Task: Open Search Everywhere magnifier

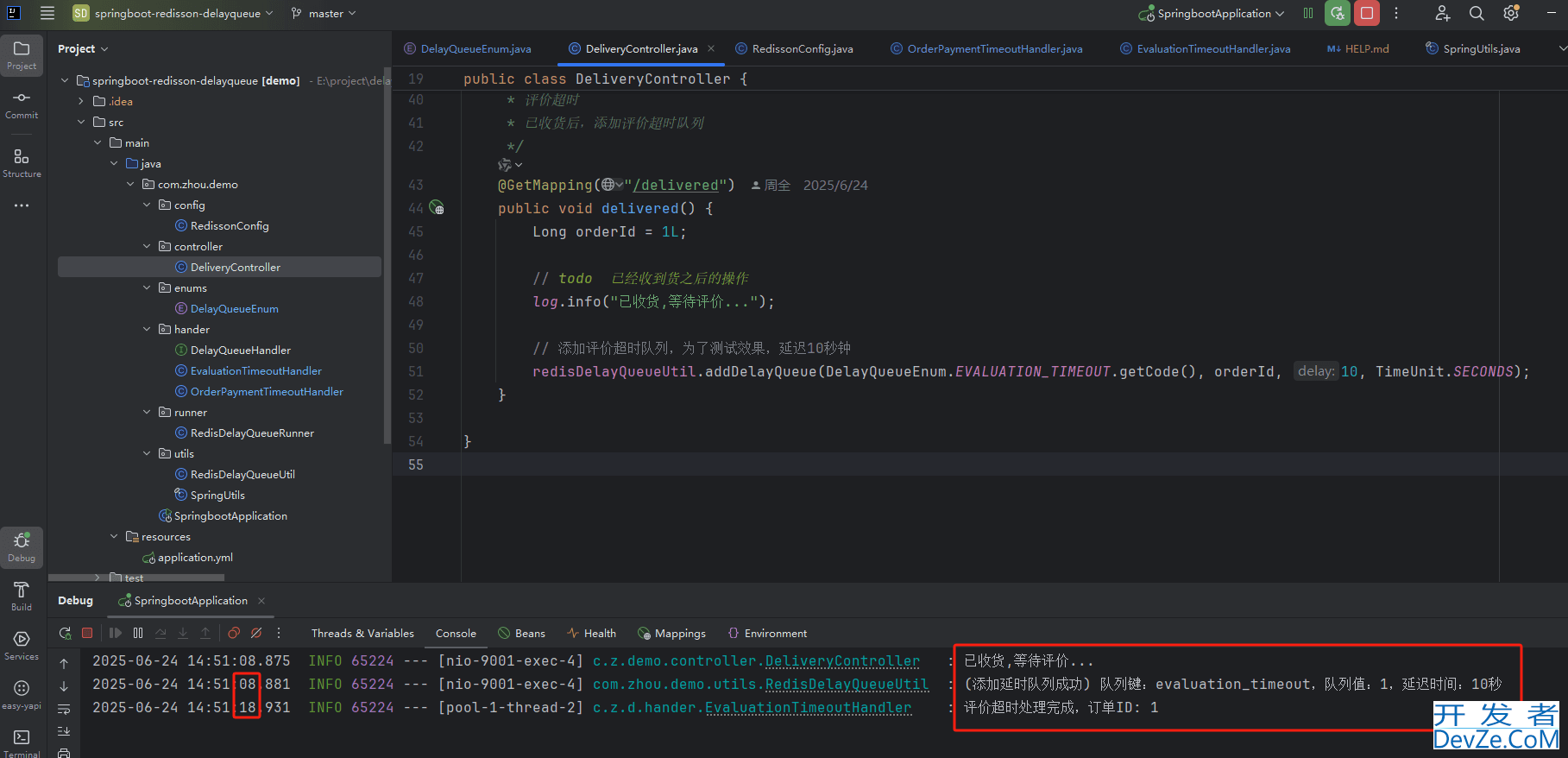Action: pos(1477,13)
